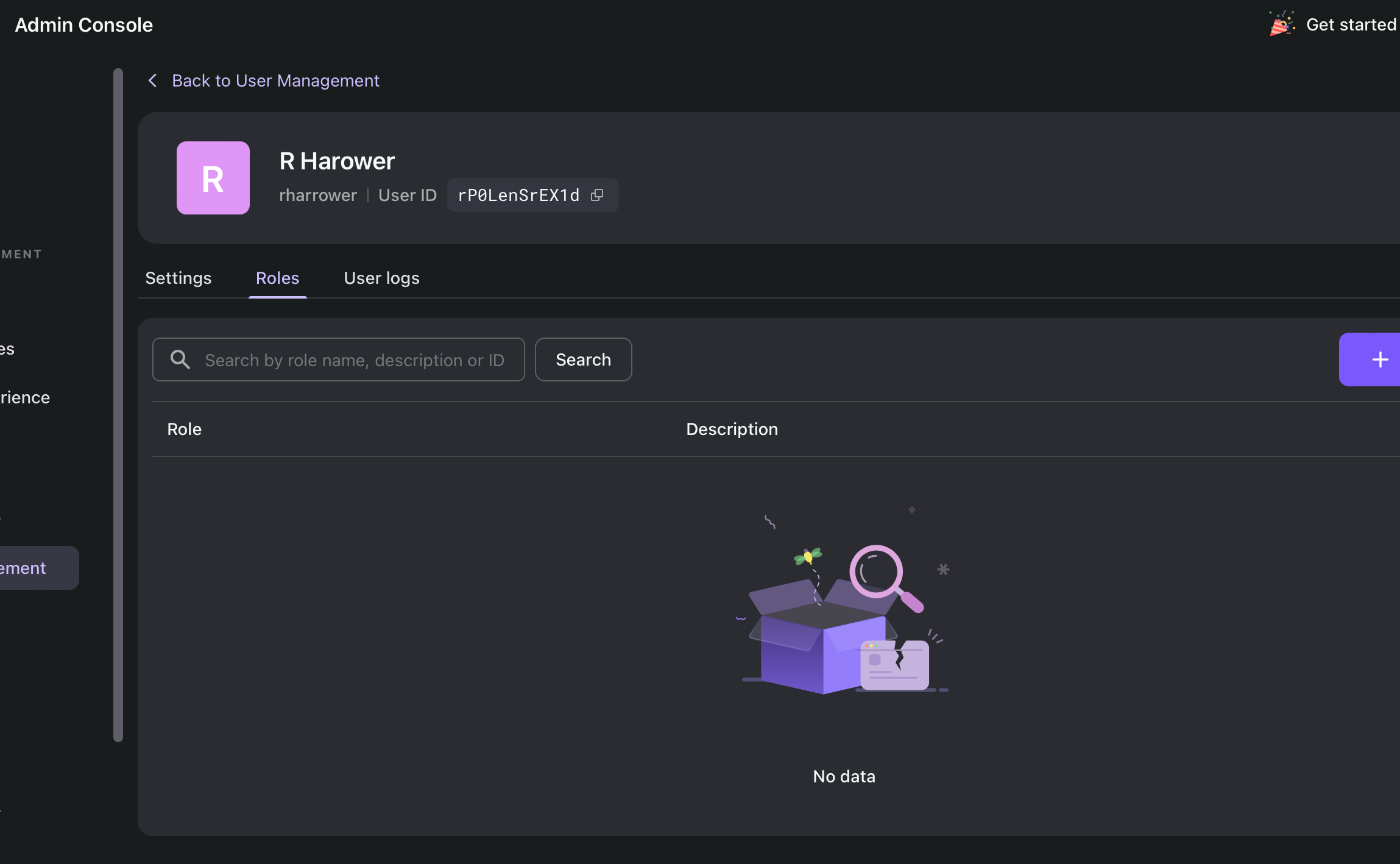Click the Get started link
The height and width of the screenshot is (864, 1400).
tap(1351, 24)
